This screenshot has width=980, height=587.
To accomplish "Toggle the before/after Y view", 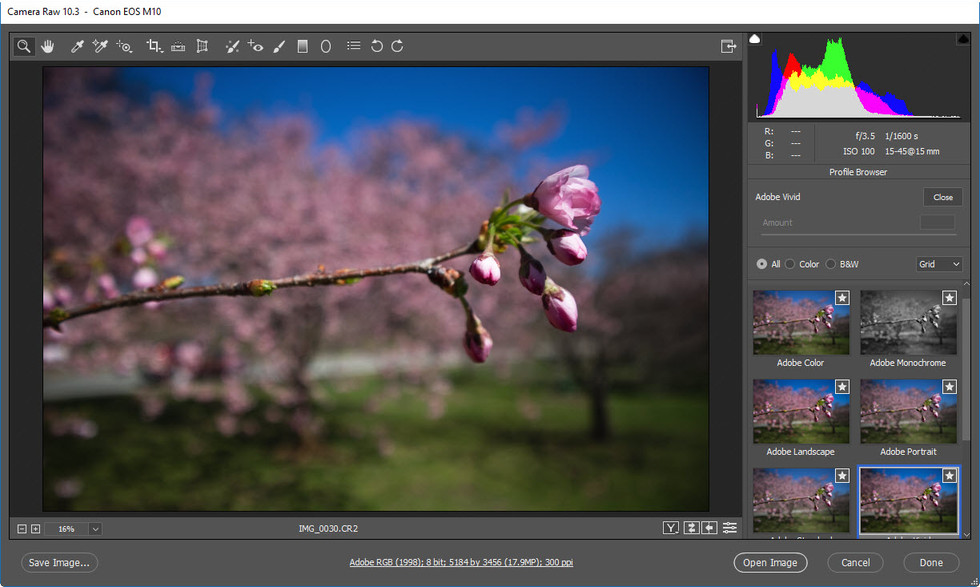I will [x=670, y=527].
